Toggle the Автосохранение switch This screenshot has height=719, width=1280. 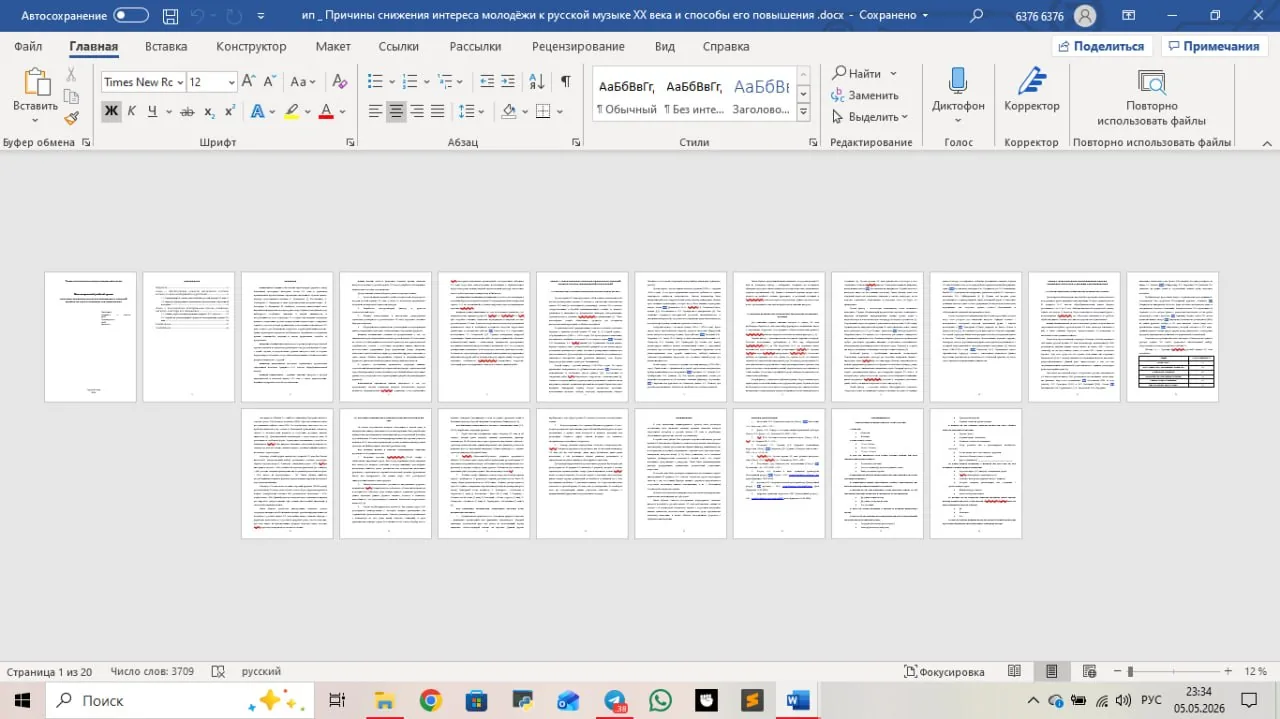131,16
